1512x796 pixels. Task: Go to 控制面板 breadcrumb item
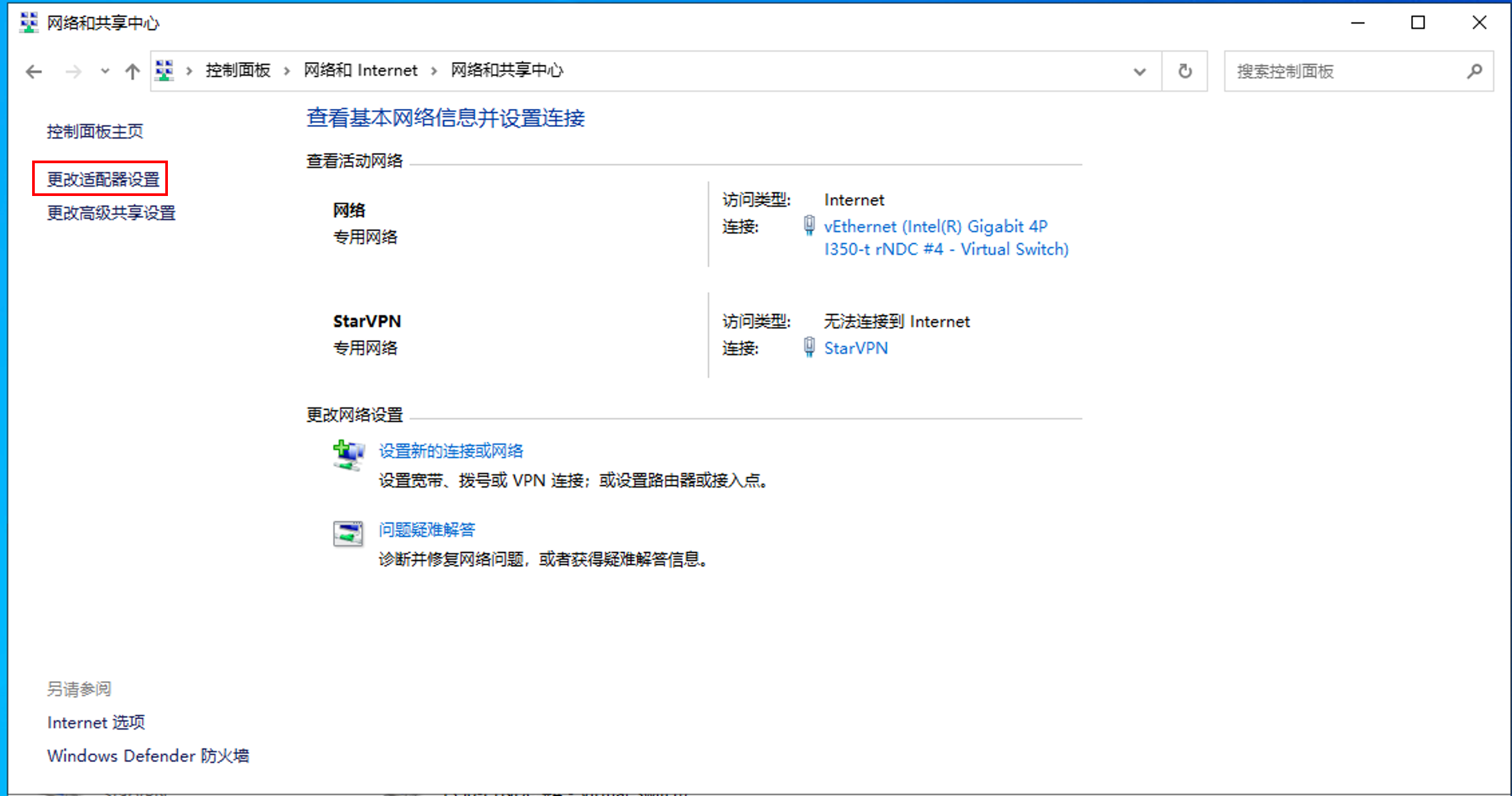[x=238, y=70]
